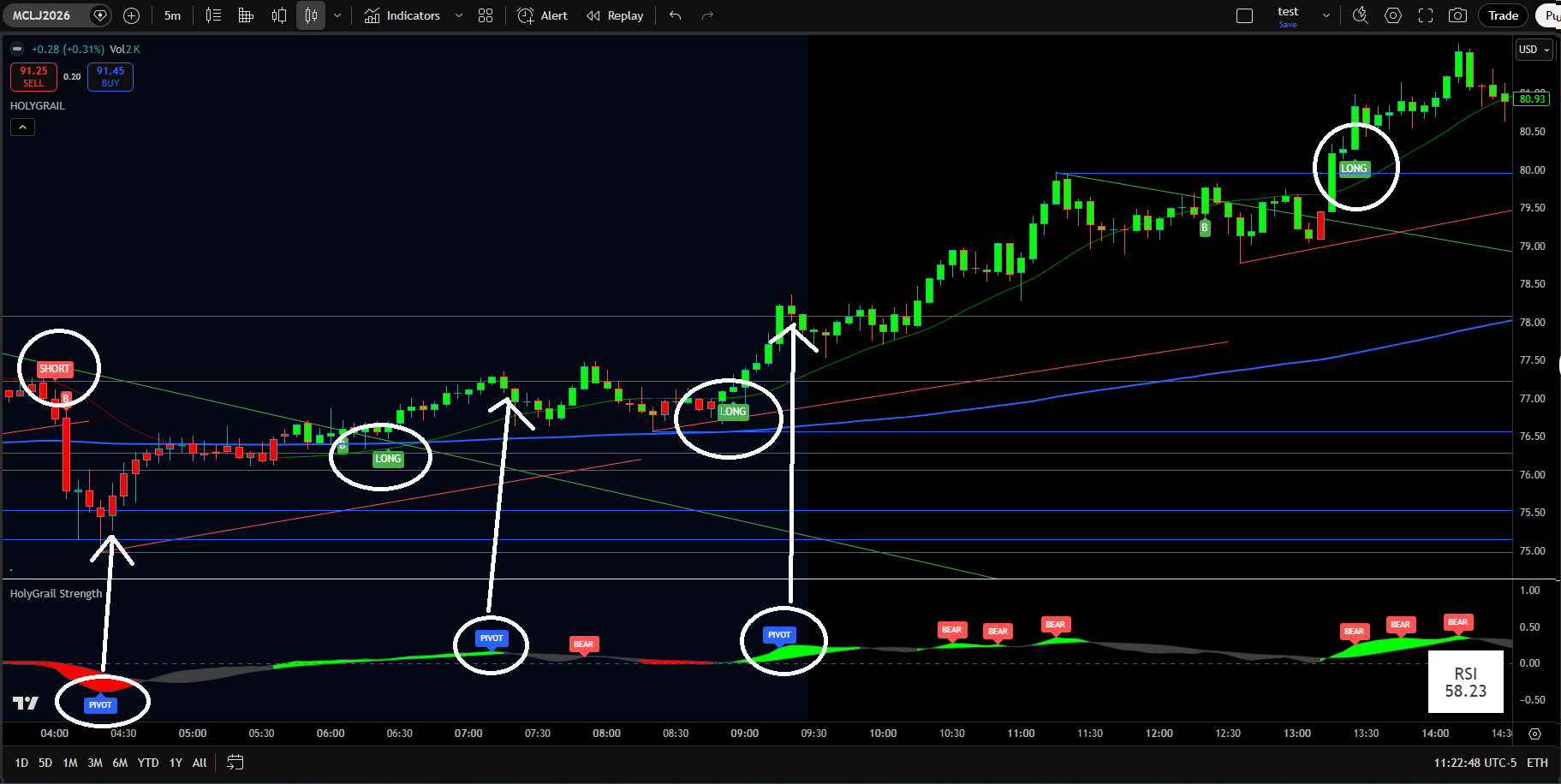Screen dimensions: 1561x784
Task: Expand the test layout dropdown arrow
Action: pyautogui.click(x=1326, y=15)
